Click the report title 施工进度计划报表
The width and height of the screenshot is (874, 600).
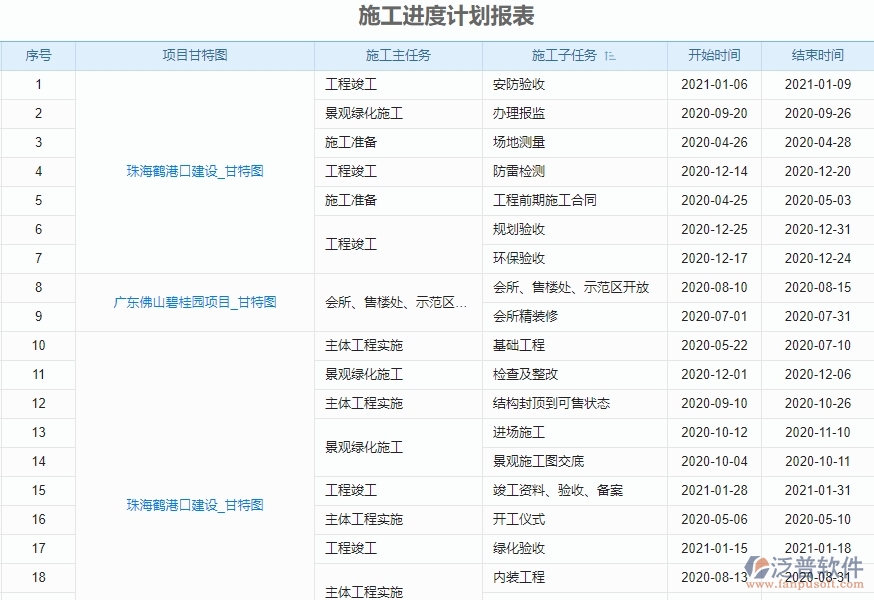[436, 16]
